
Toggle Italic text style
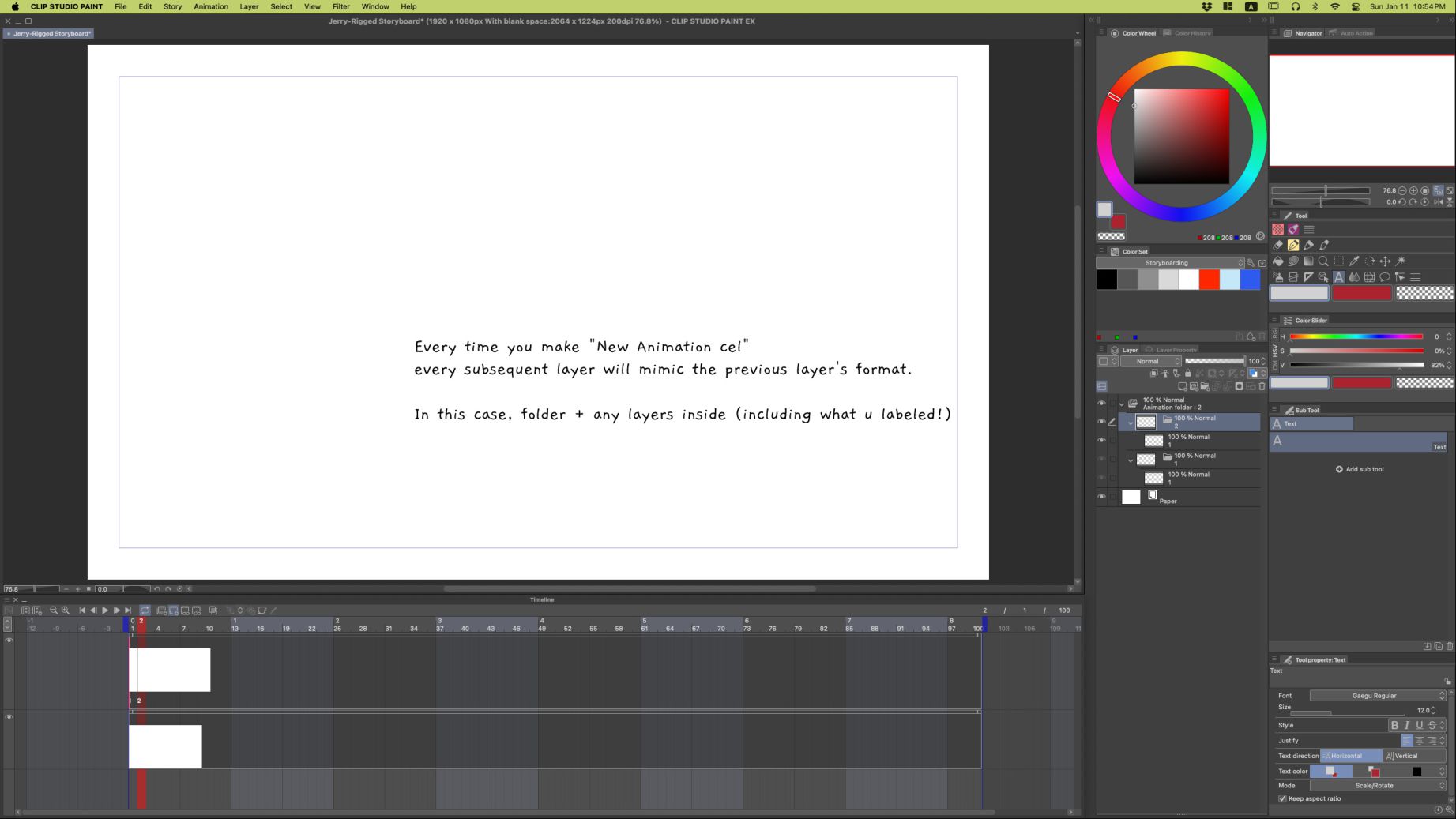click(1407, 725)
